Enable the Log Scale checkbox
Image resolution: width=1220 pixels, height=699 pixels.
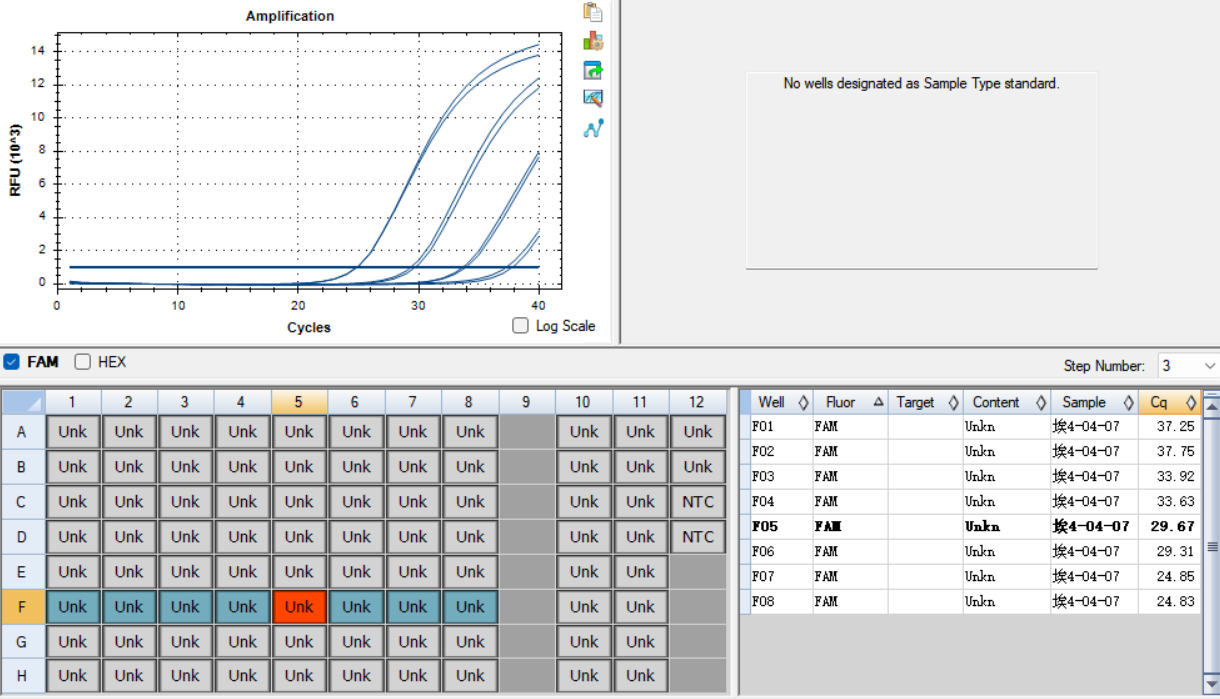pyautogui.click(x=520, y=326)
